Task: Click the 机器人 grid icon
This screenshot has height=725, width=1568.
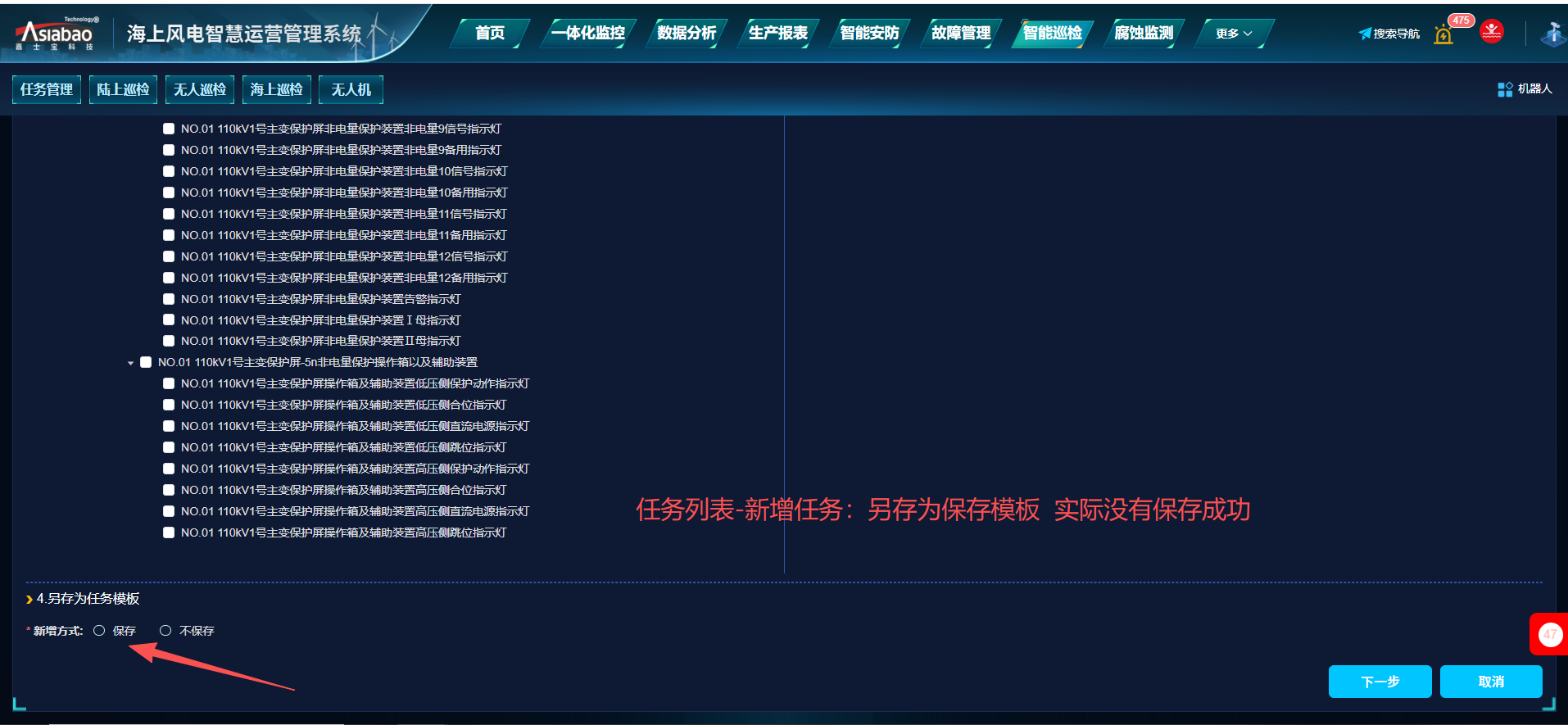Action: click(1505, 89)
